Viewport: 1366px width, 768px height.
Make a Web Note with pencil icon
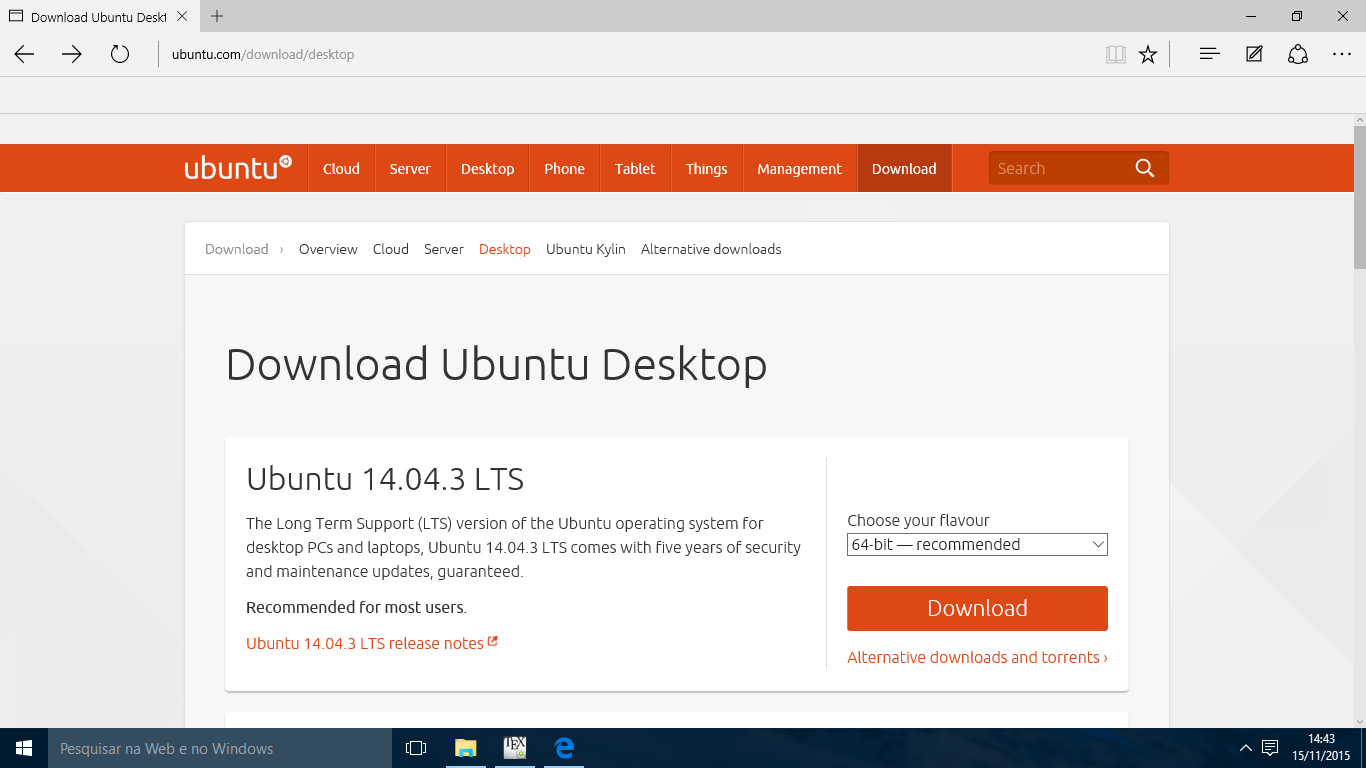pyautogui.click(x=1254, y=55)
